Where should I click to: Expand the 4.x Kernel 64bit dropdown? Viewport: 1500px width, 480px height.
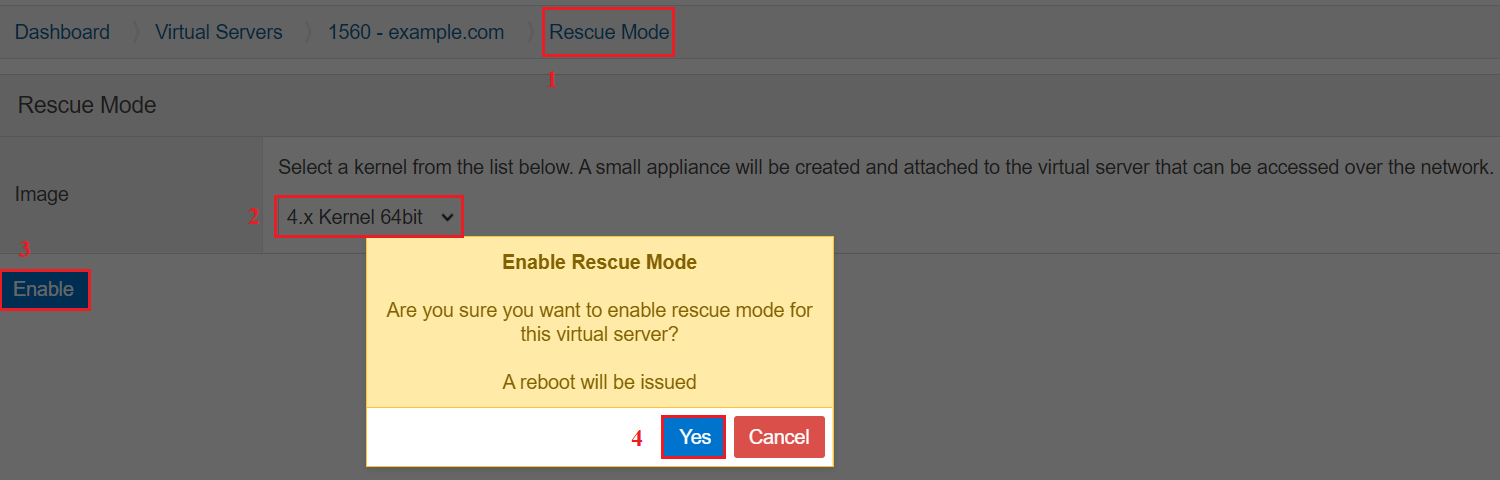tap(370, 216)
